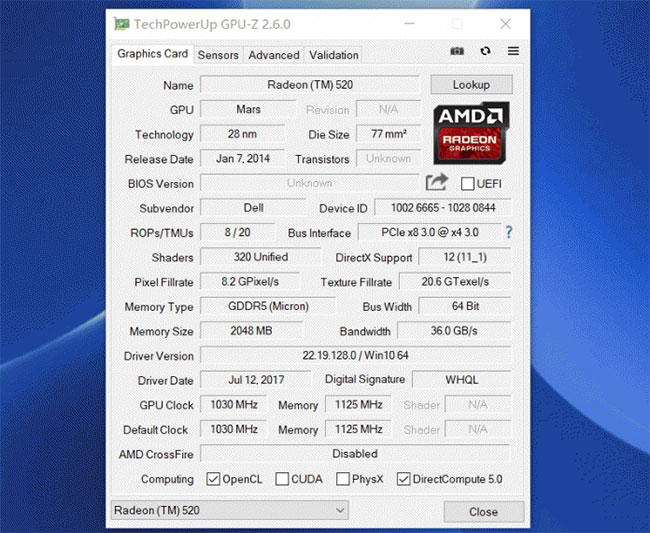Click the BIOS Version field showing Unknown
The height and width of the screenshot is (533, 650).
[x=310, y=183]
